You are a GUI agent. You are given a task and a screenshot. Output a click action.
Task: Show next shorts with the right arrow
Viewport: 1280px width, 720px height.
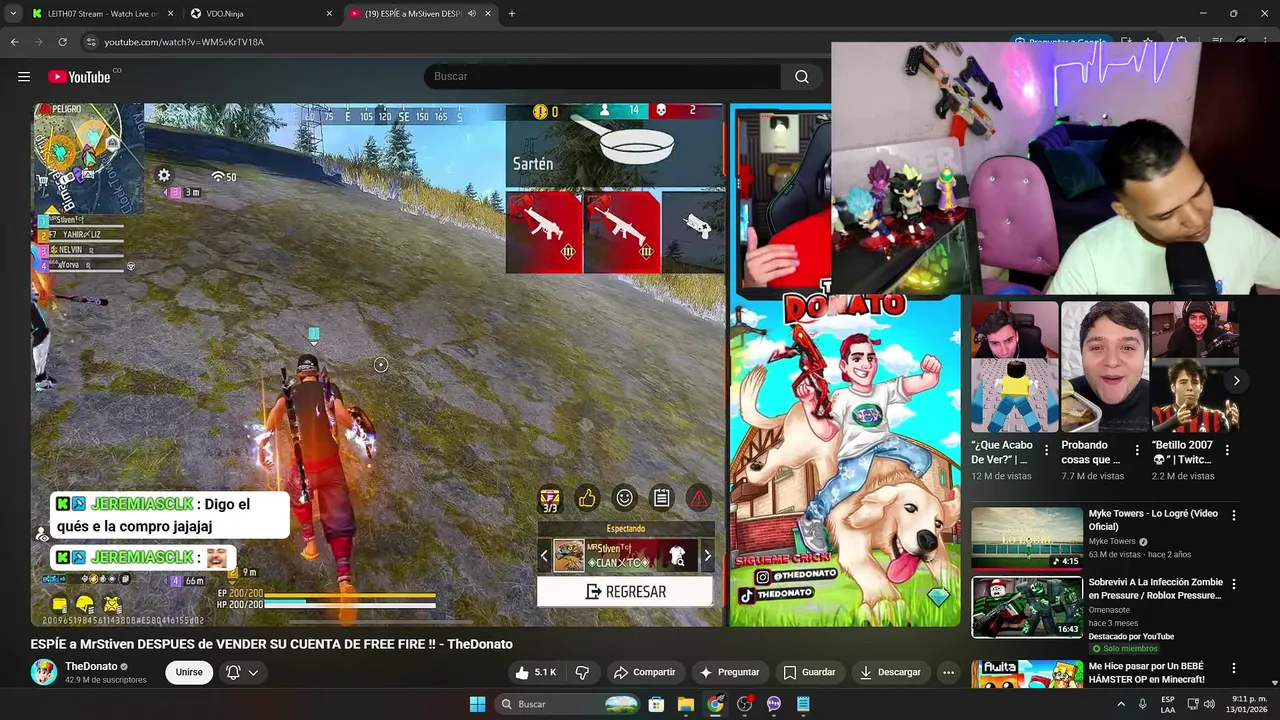click(1236, 381)
